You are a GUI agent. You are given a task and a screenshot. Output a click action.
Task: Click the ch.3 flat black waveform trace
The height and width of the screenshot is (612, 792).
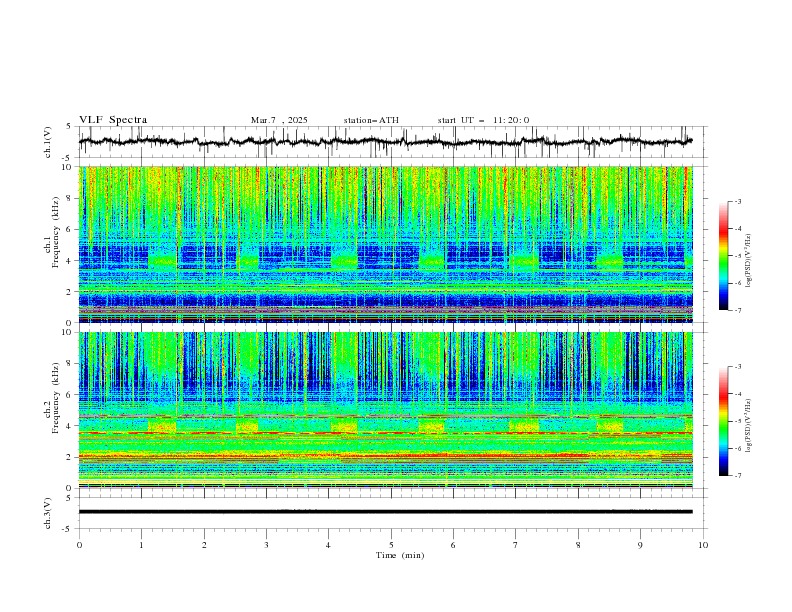(x=386, y=512)
